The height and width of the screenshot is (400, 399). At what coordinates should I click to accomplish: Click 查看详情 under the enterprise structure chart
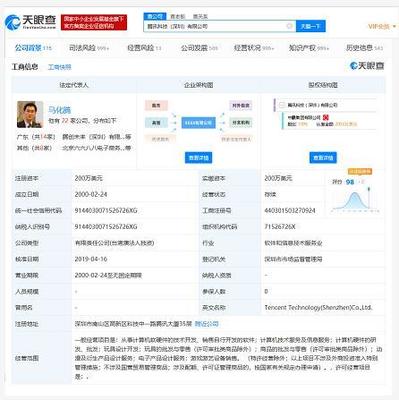[199, 158]
